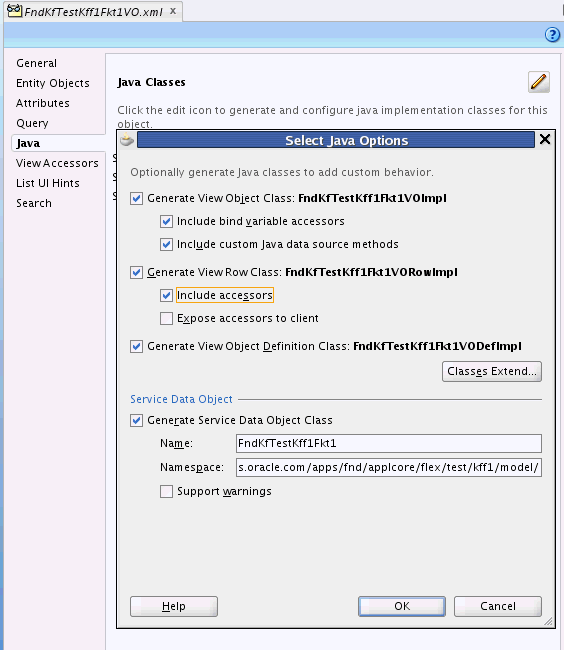Confirm with the OK button
This screenshot has height=650, width=564.
tap(402, 606)
